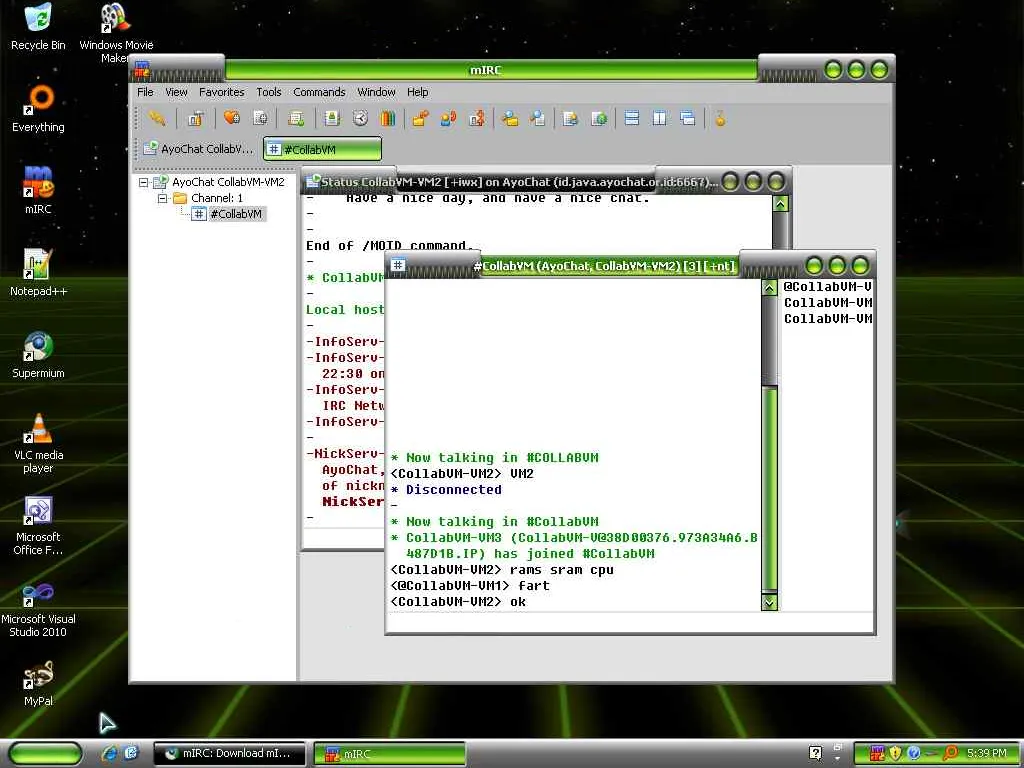Collapse the AyoChat CollabVM-VM2 tree node
This screenshot has height=768, width=1024.
143,182
